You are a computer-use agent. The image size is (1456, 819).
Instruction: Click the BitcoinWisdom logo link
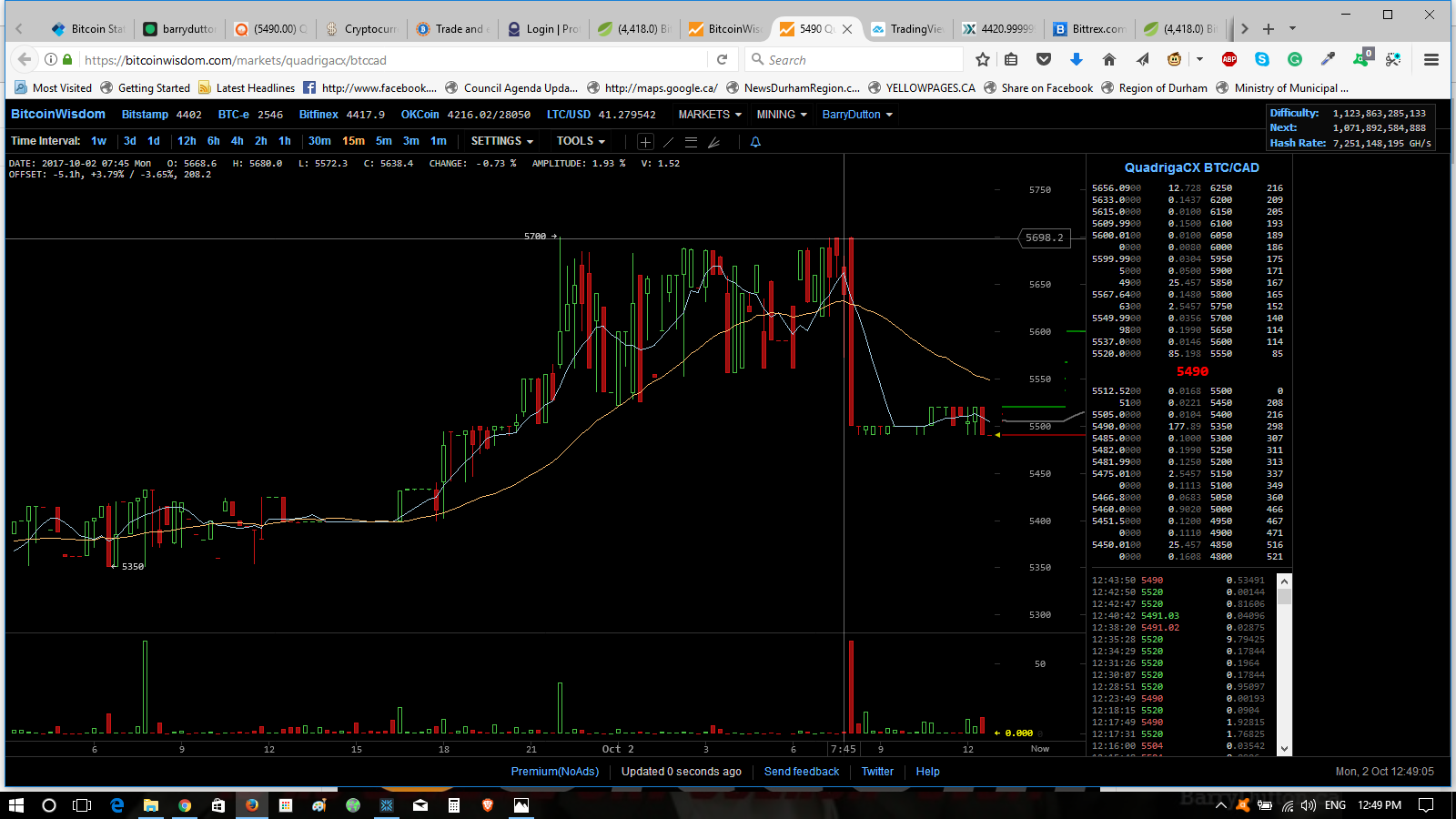pos(58,114)
